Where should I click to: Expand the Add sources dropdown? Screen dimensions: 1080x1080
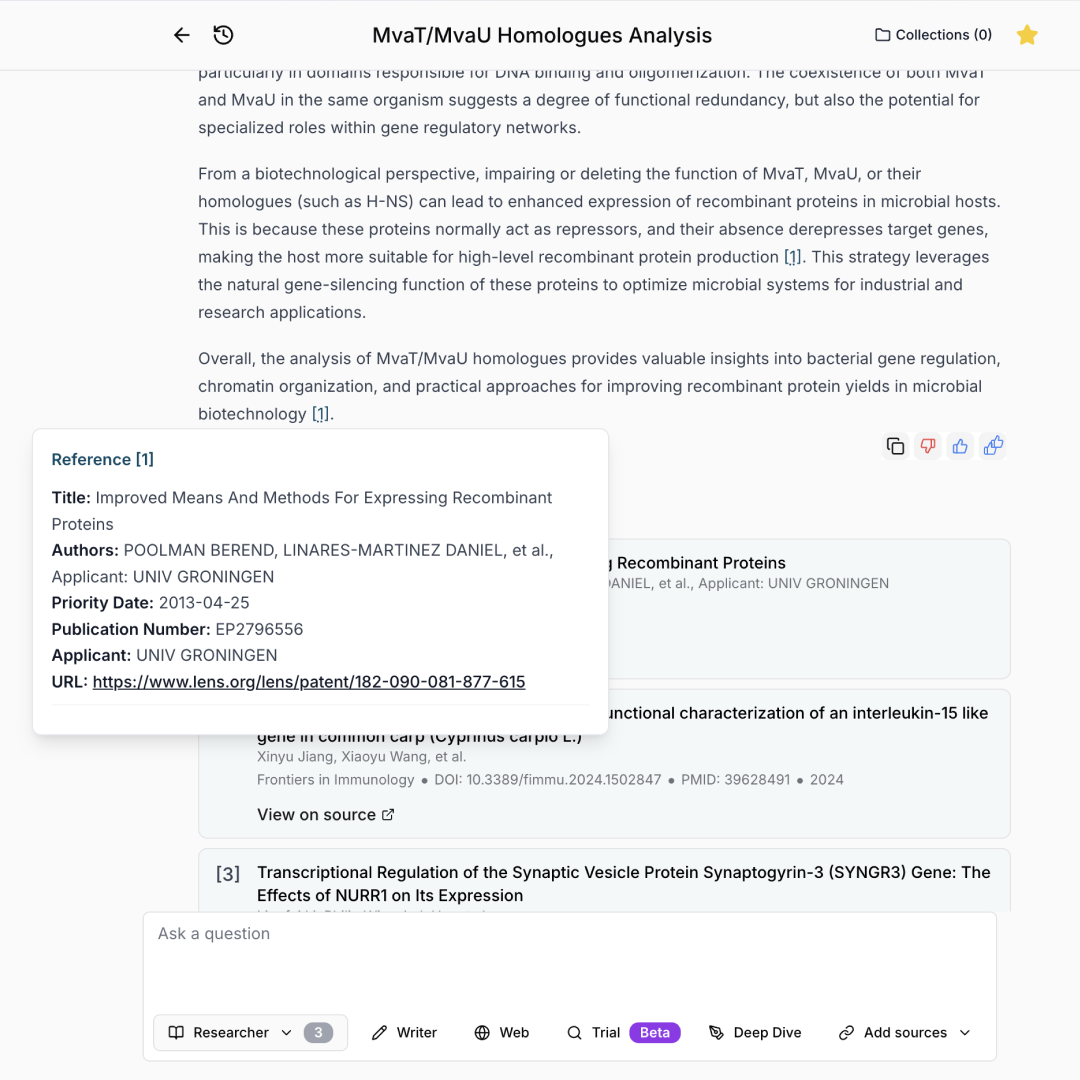(904, 1032)
